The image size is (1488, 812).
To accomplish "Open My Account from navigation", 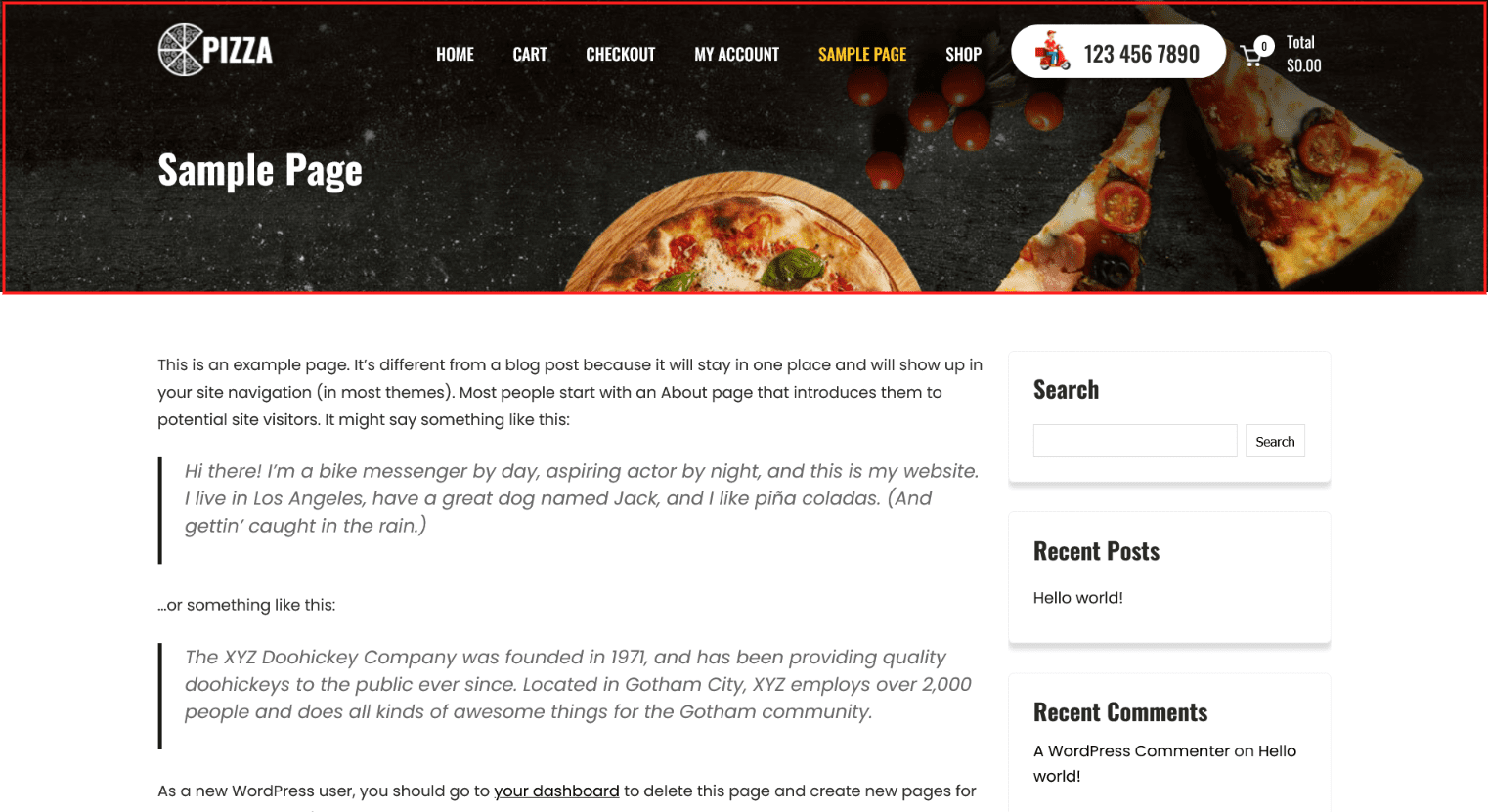I will click(736, 55).
